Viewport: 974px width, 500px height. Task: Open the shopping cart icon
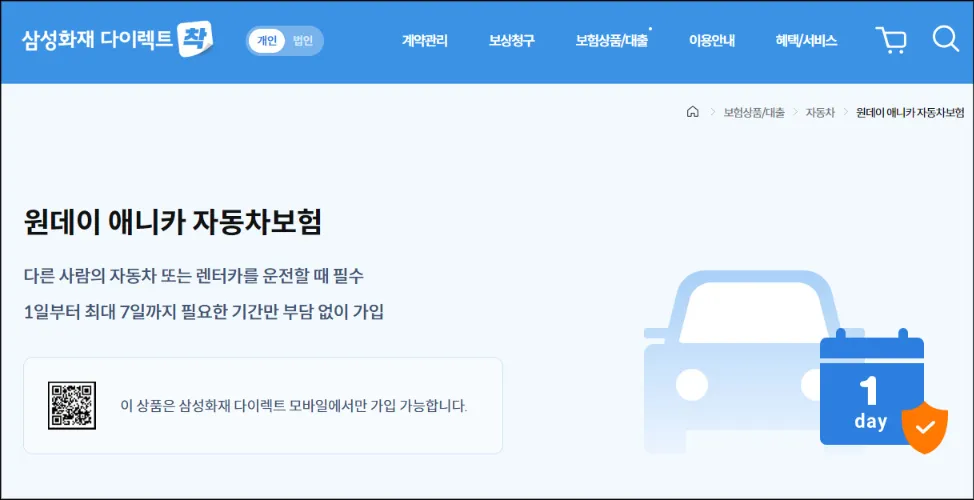tap(891, 40)
